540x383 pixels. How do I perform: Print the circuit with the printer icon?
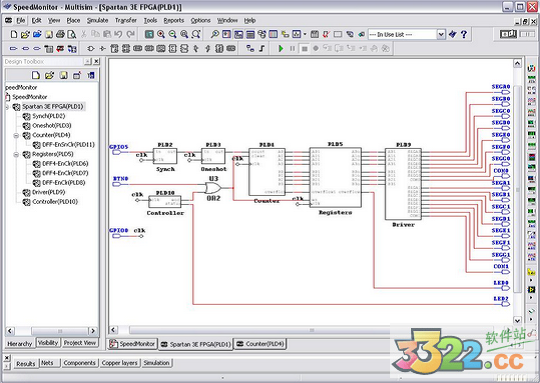pos(60,34)
